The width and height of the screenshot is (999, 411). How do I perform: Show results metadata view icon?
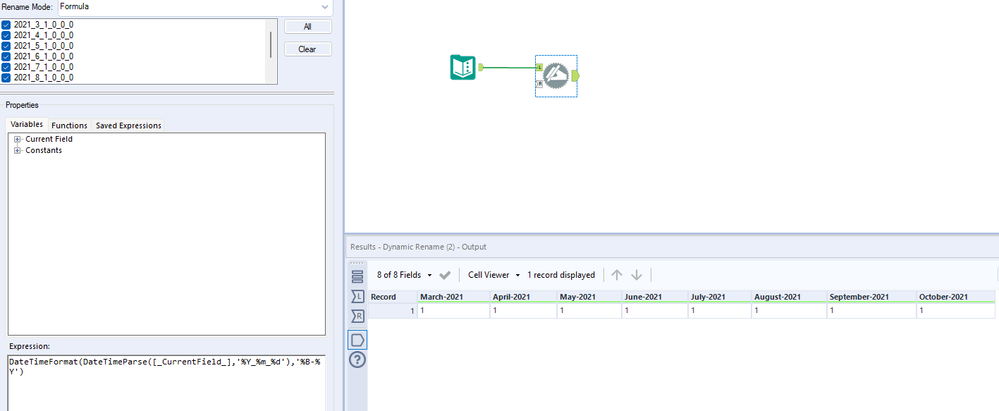357,276
